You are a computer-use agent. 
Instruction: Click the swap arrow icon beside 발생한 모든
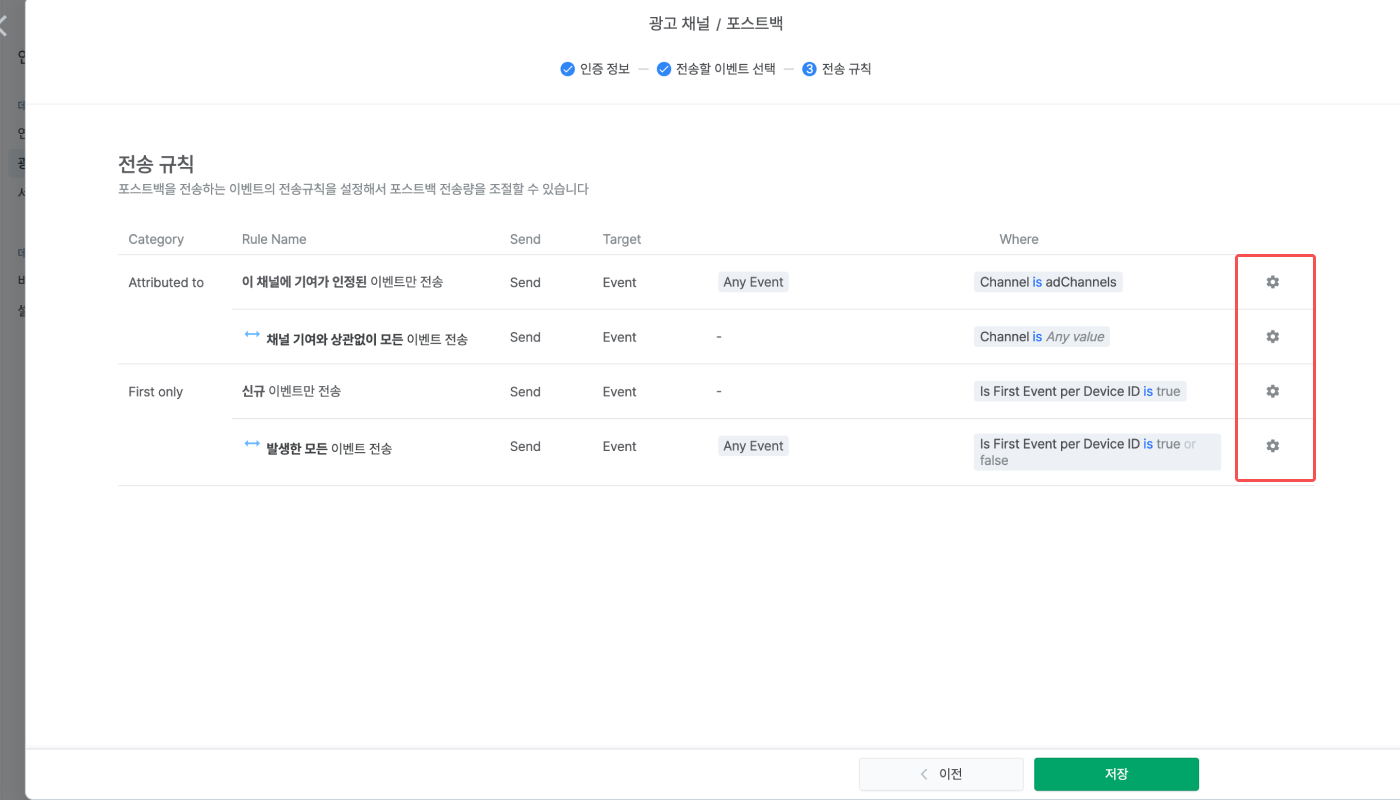(x=252, y=445)
